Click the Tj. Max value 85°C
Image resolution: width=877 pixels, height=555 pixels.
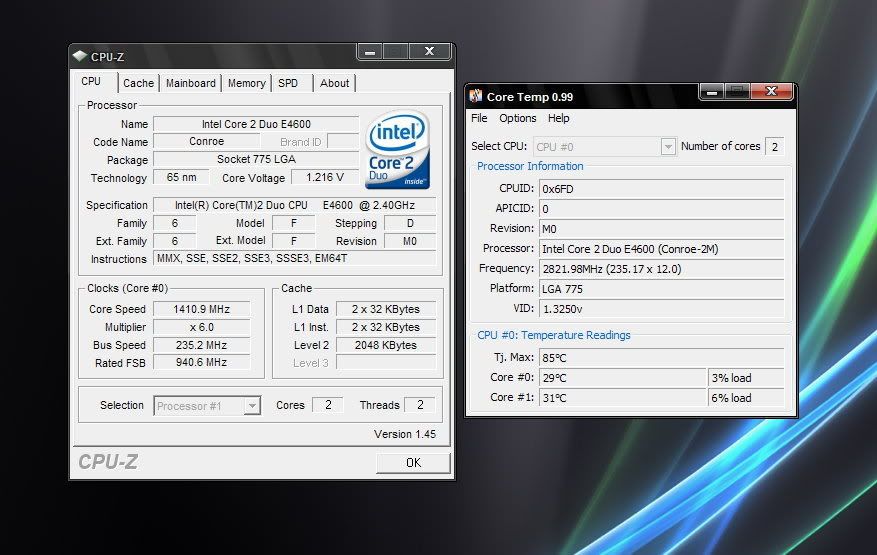coord(661,358)
